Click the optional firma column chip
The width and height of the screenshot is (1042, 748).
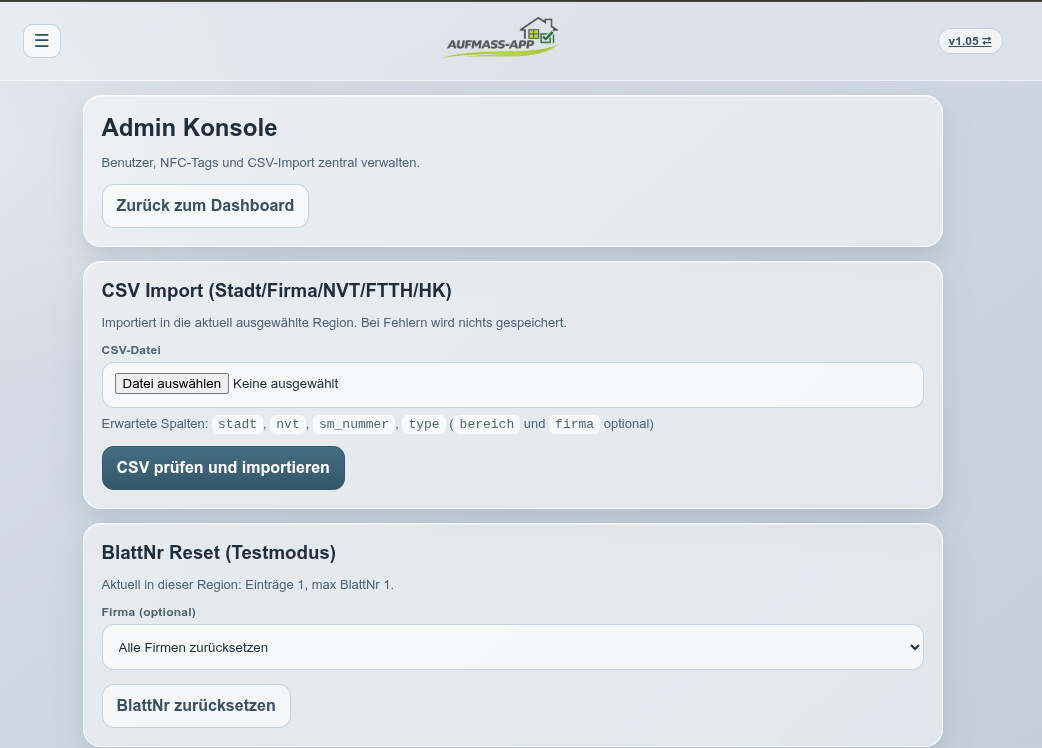(x=574, y=424)
